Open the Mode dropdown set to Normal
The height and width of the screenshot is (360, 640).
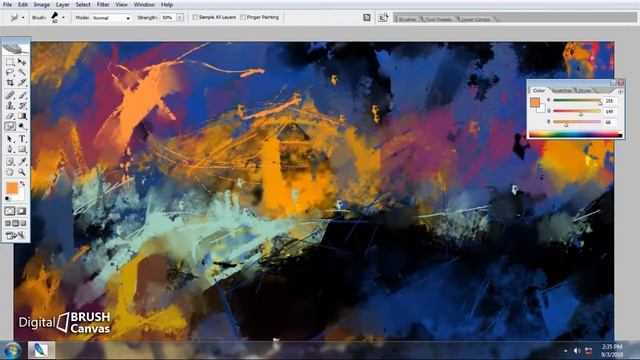click(x=111, y=18)
